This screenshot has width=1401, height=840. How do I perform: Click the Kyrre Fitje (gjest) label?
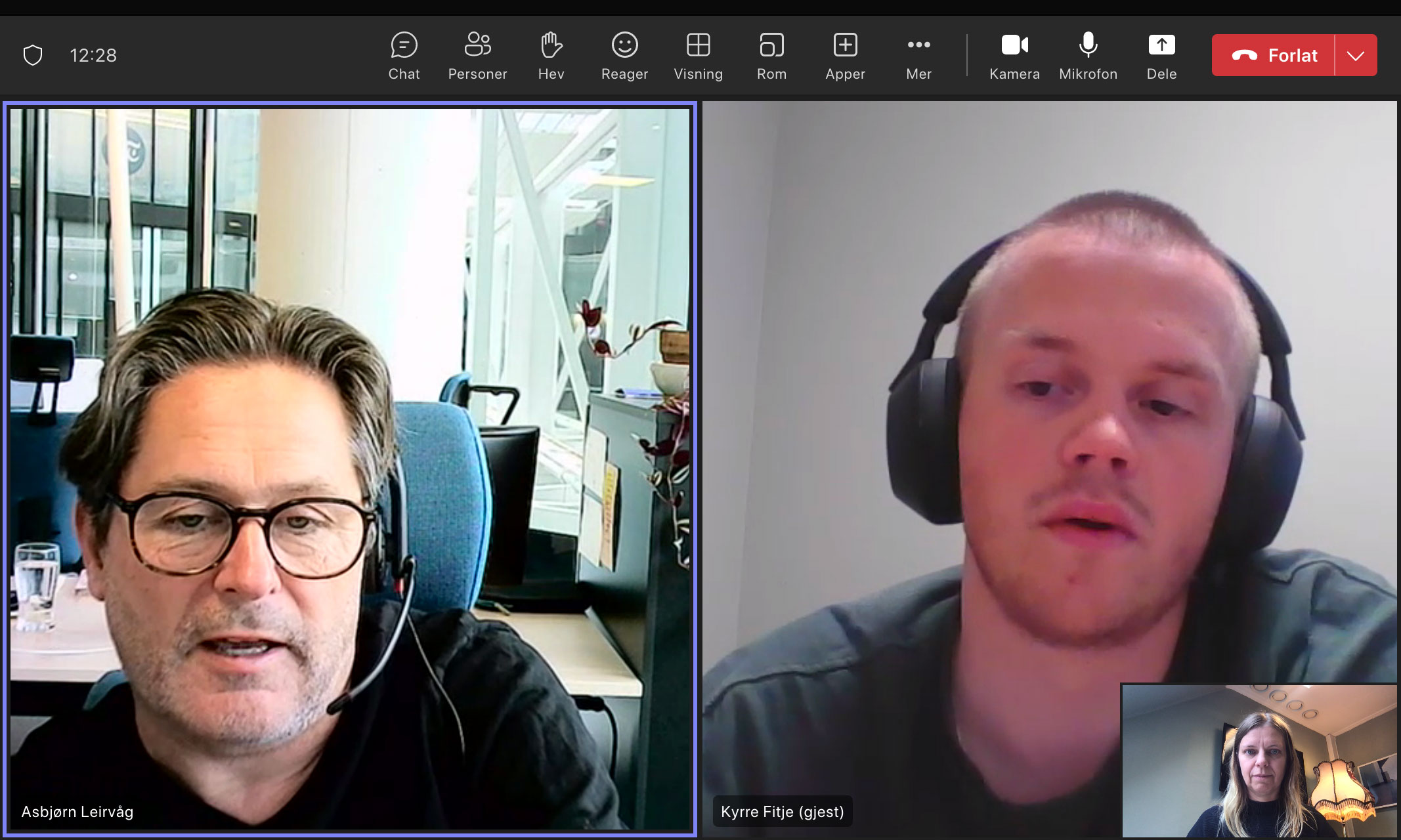coord(782,812)
